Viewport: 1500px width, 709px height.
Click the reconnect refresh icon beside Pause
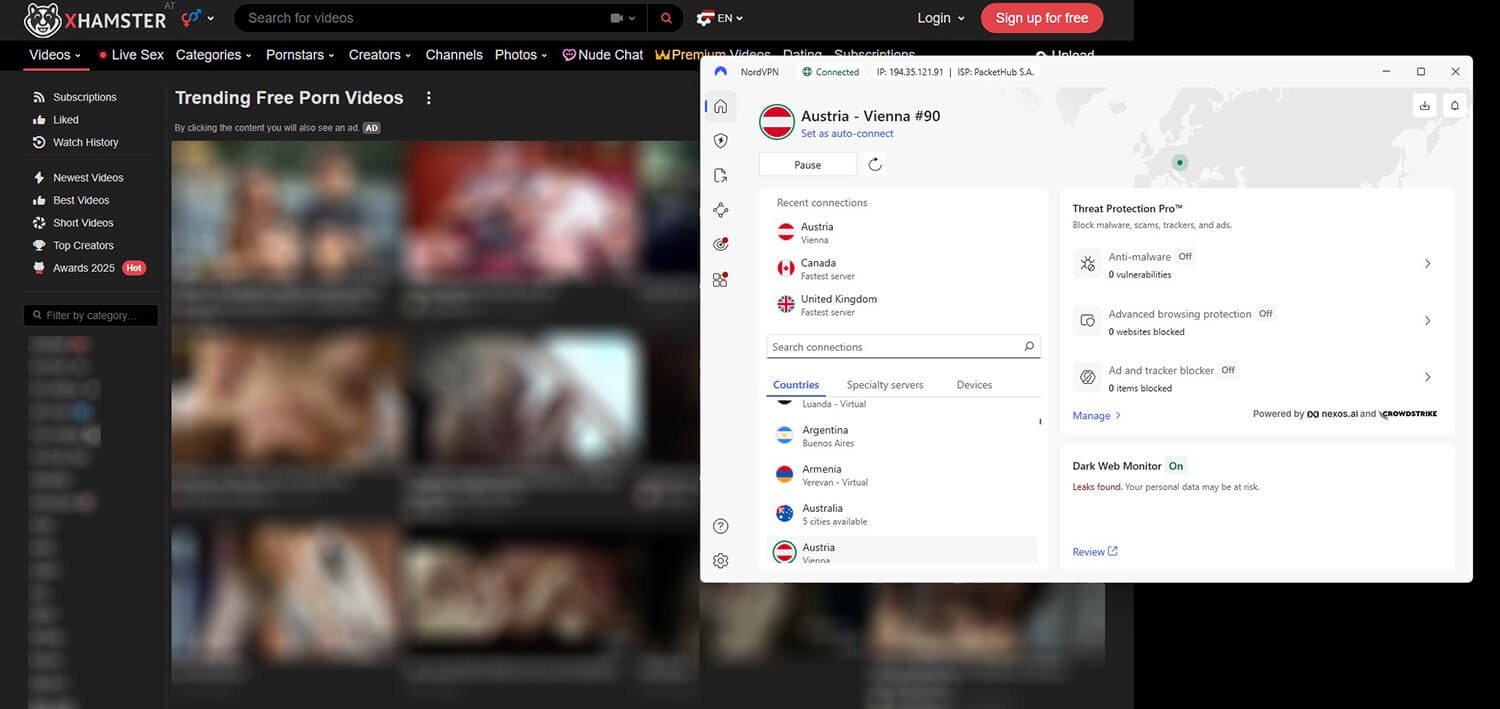(x=875, y=165)
